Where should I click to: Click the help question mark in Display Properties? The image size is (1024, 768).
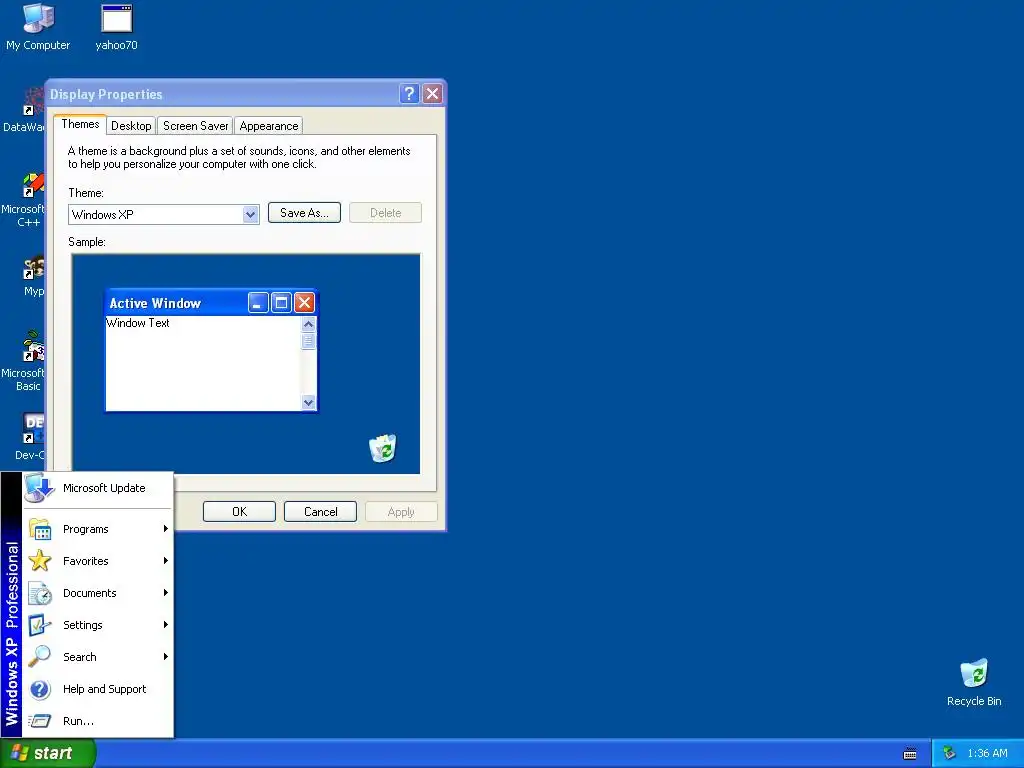(x=409, y=93)
